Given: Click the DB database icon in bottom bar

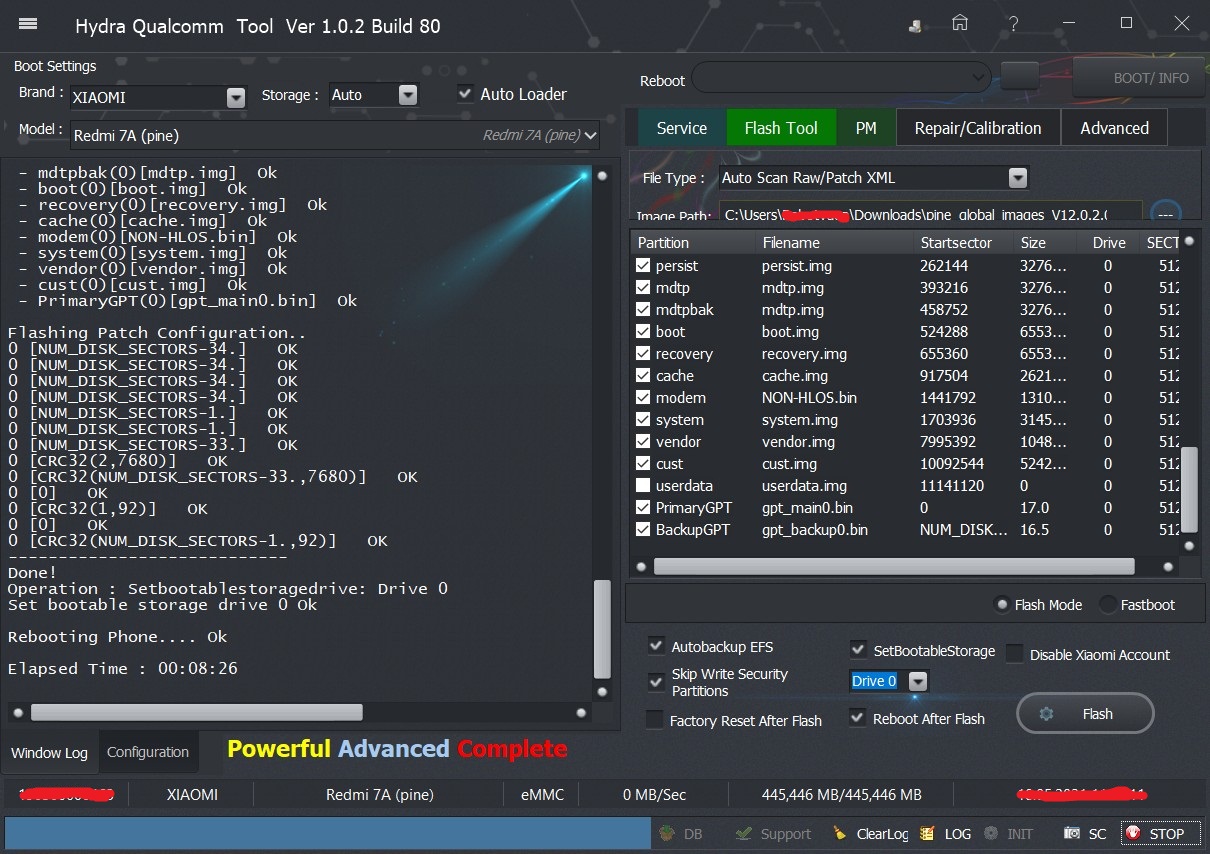Looking at the screenshot, I should [681, 833].
